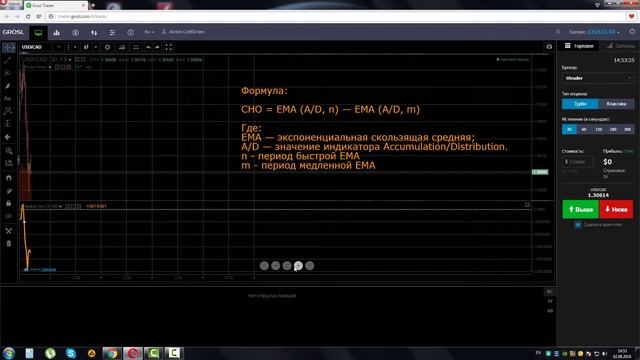Click the zoom-in plus chart control
The height and width of the screenshot is (360, 640).
(298, 266)
